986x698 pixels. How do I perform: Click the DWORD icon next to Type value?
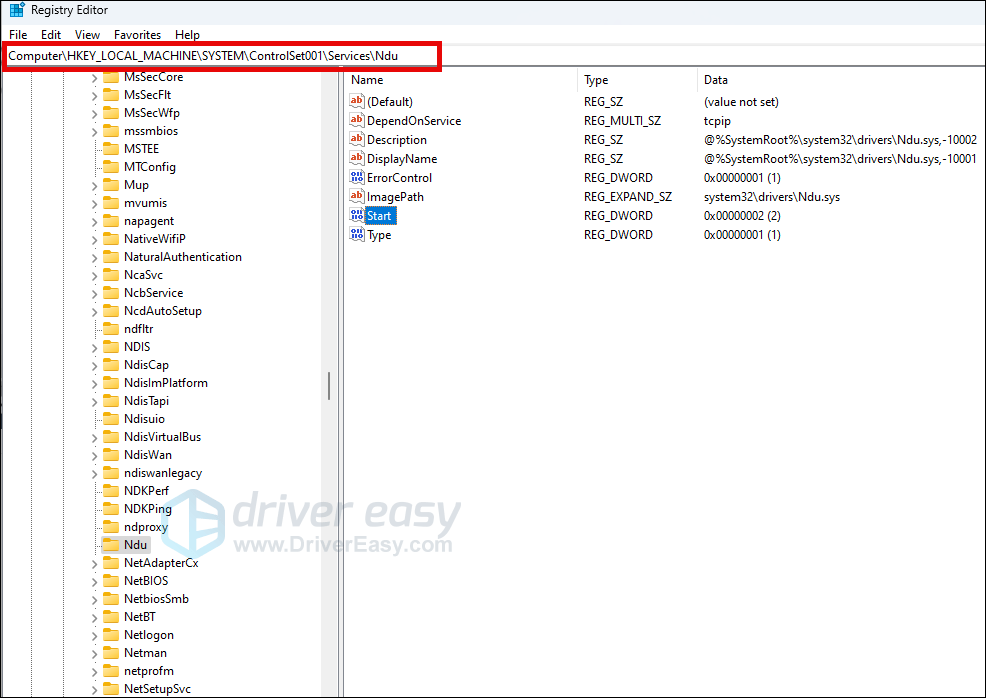[356, 235]
